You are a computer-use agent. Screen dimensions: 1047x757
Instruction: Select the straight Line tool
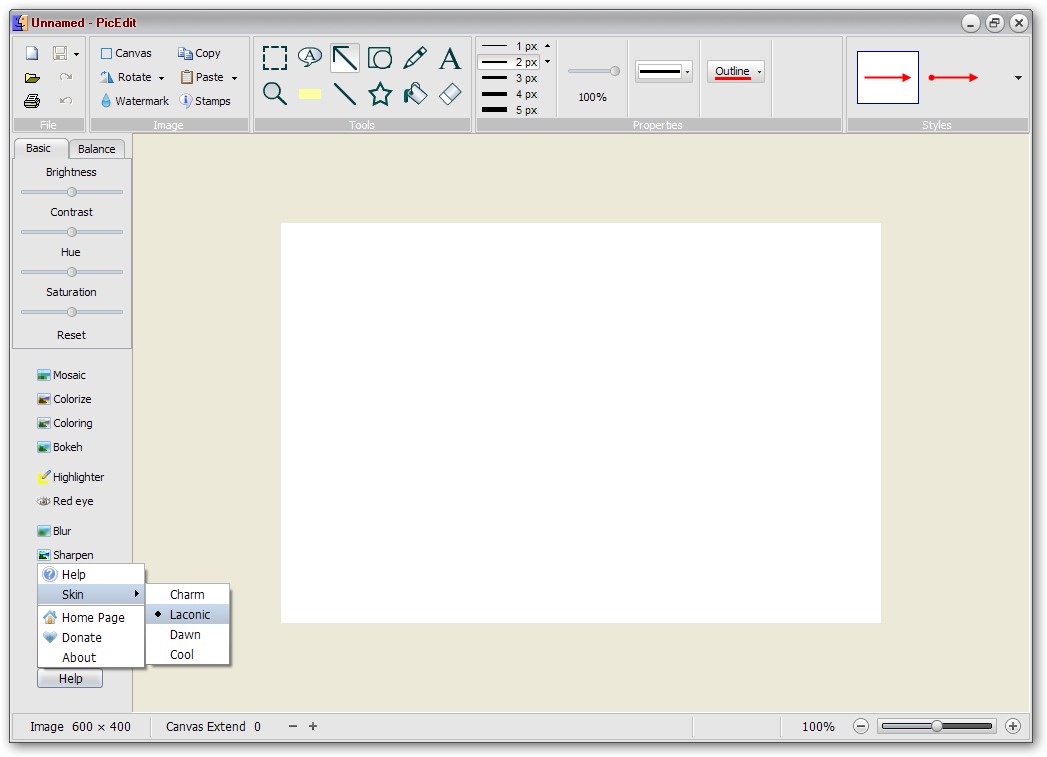click(345, 94)
